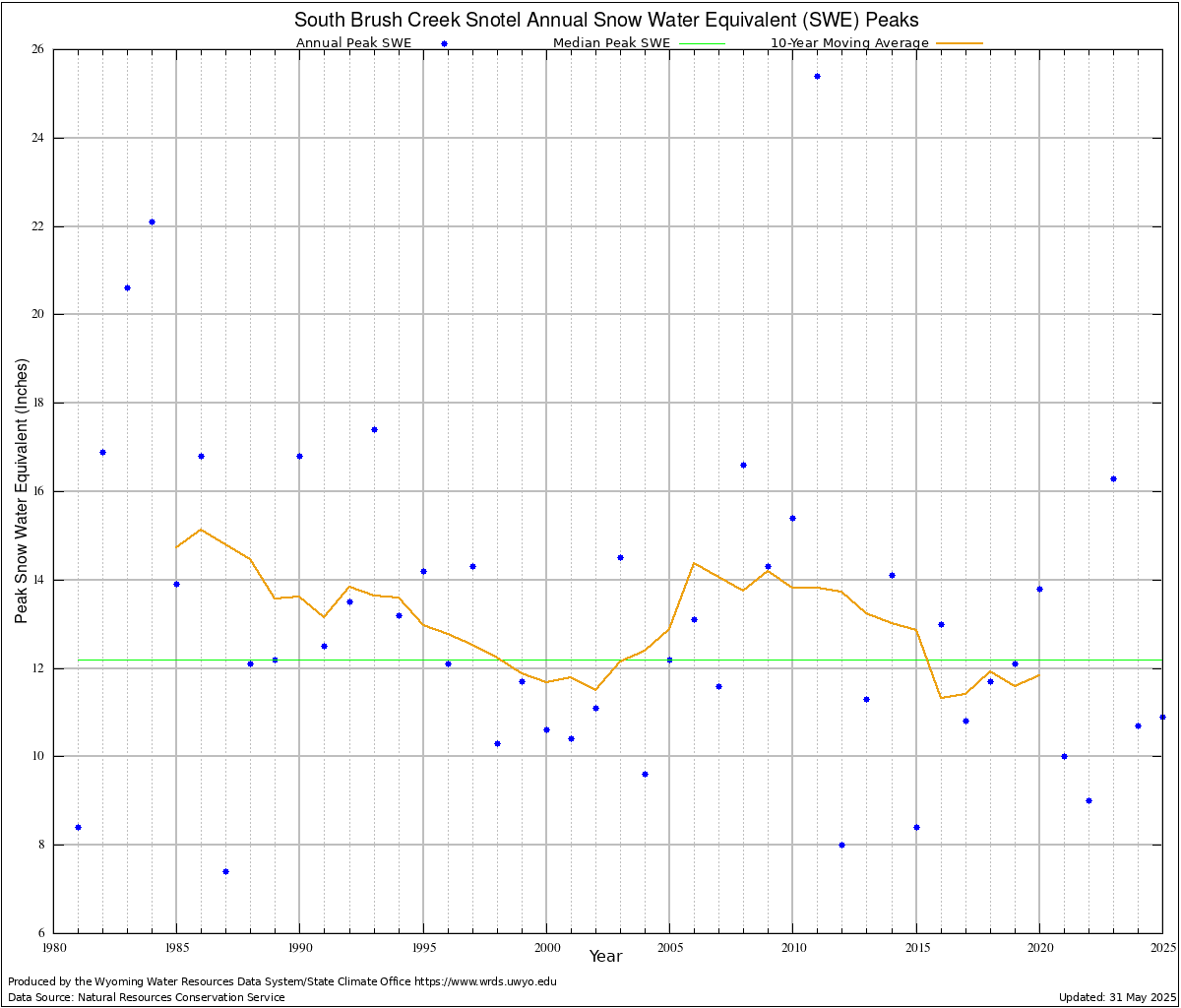This screenshot has height=1008, width=1181.
Task: Select the '10-Year Moving Average' legend label
Action: [x=849, y=43]
